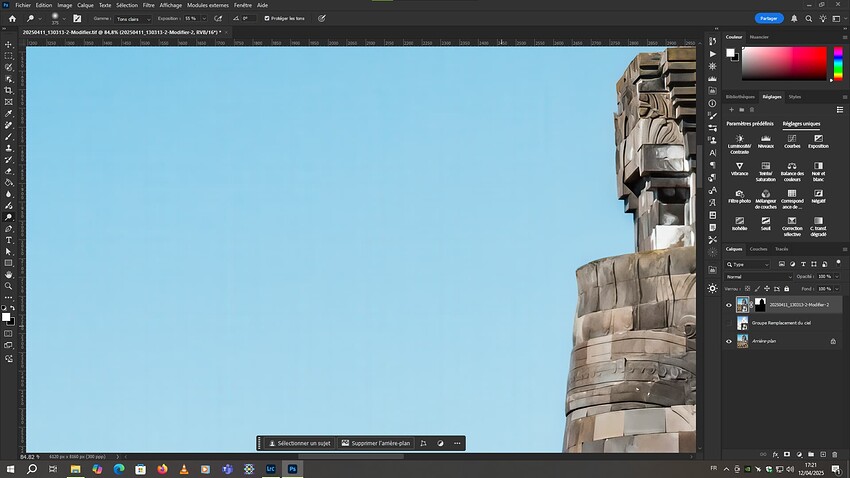The width and height of the screenshot is (850, 478).
Task: Click the Filtre photo adjustment icon
Action: (x=740, y=193)
